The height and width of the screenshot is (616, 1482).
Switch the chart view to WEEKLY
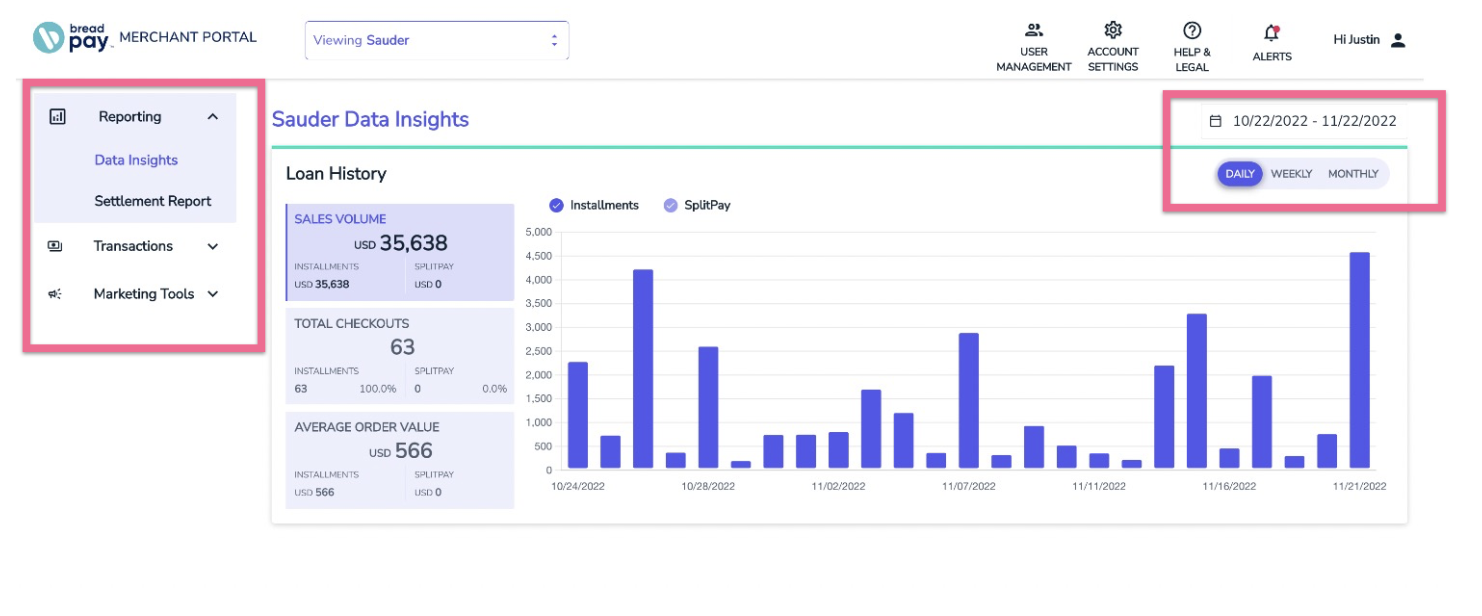click(x=1292, y=173)
